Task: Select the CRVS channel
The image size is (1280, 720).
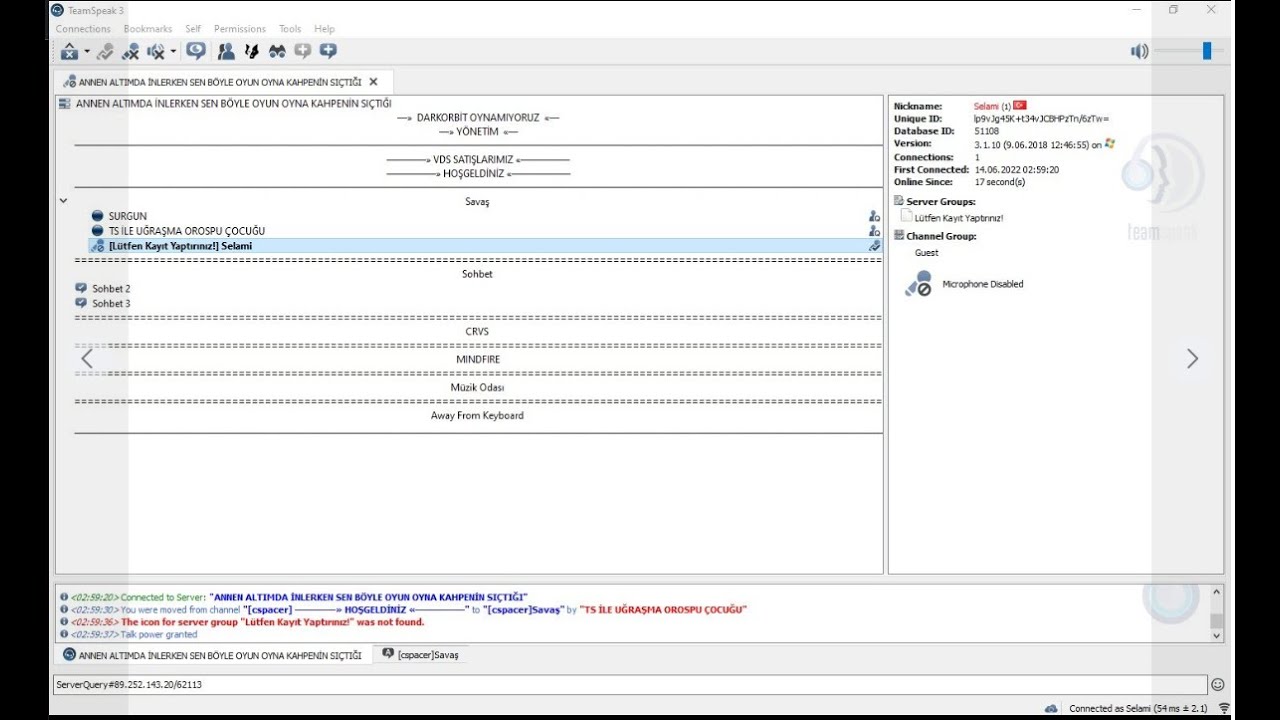Action: 477,331
